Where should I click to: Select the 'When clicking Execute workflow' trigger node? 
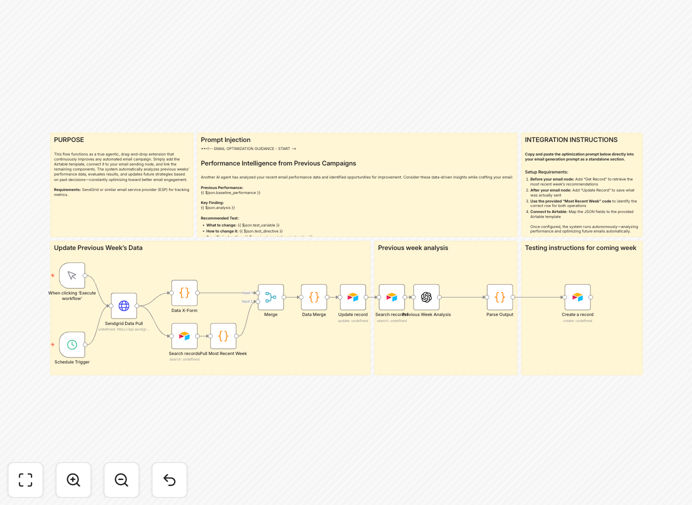(72, 275)
